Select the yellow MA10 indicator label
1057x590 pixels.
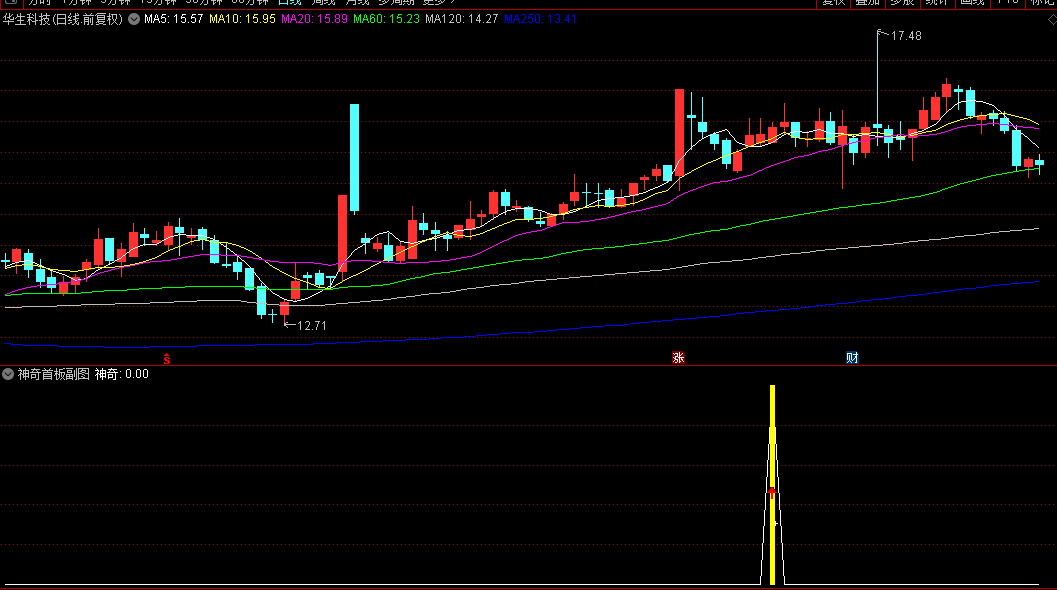pyautogui.click(x=242, y=19)
